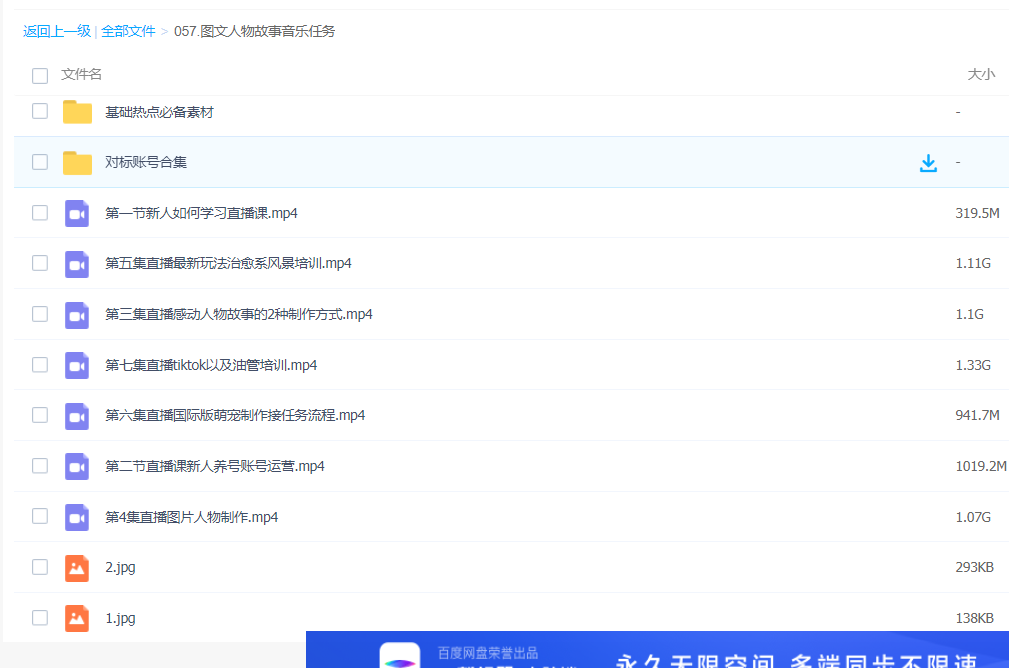Click the video icon beside 第4集直播图片人物制作.mp4
The width and height of the screenshot is (1009, 668).
(77, 516)
